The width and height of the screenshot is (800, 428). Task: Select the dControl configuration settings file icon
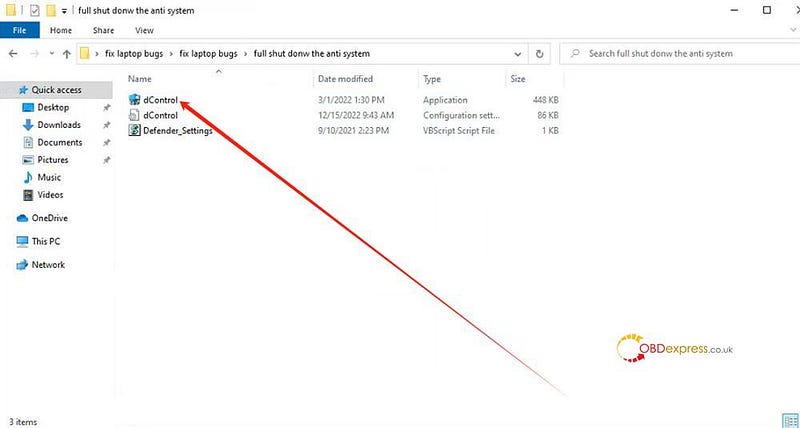[134, 115]
